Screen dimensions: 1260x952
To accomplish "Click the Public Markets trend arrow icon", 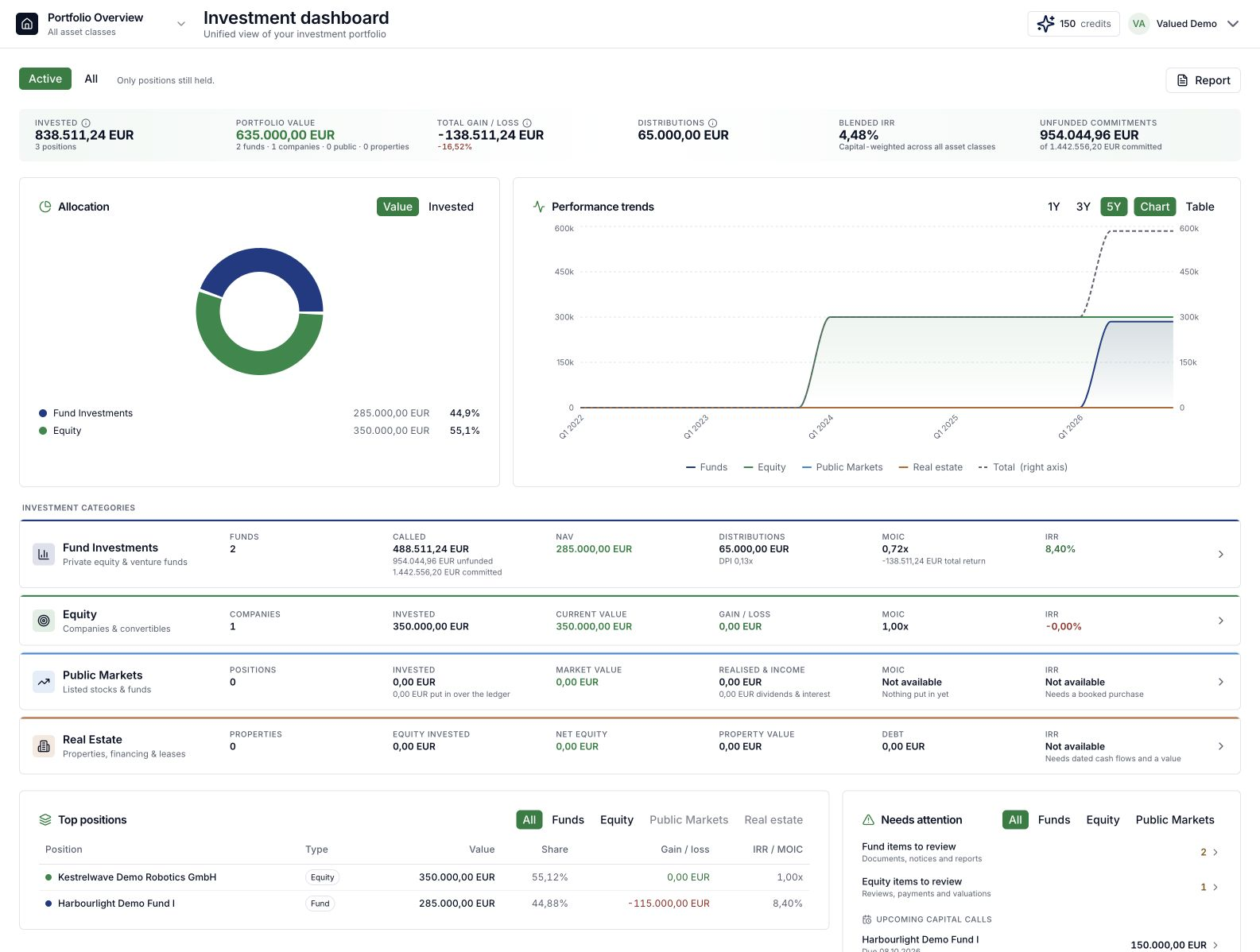I will (44, 682).
